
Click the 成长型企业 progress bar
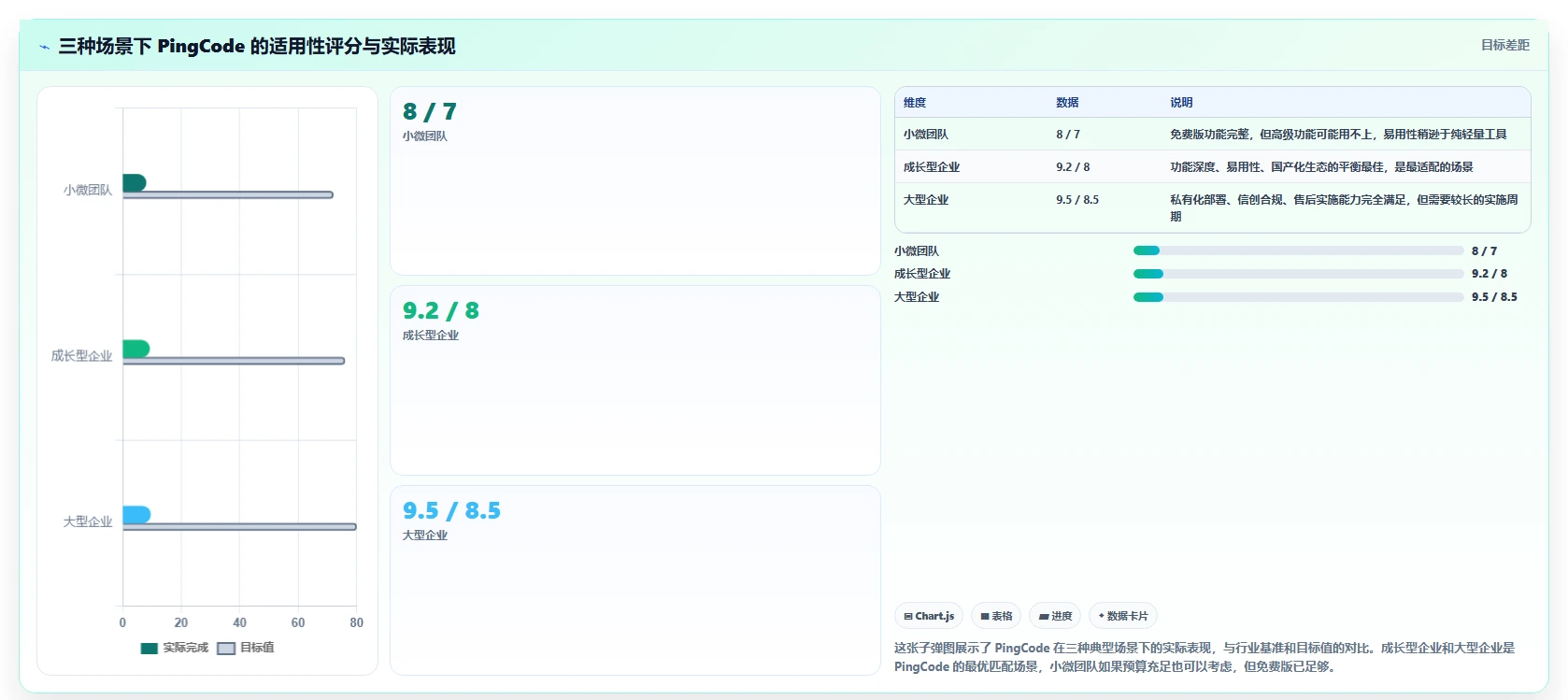point(1298,274)
